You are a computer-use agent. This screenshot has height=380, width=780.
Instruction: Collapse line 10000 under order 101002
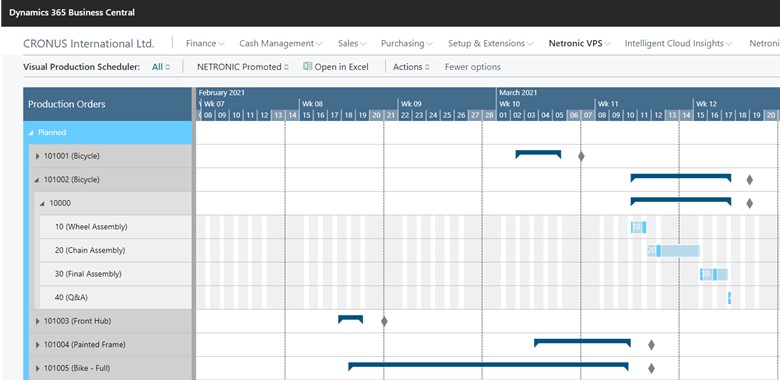pyautogui.click(x=42, y=203)
